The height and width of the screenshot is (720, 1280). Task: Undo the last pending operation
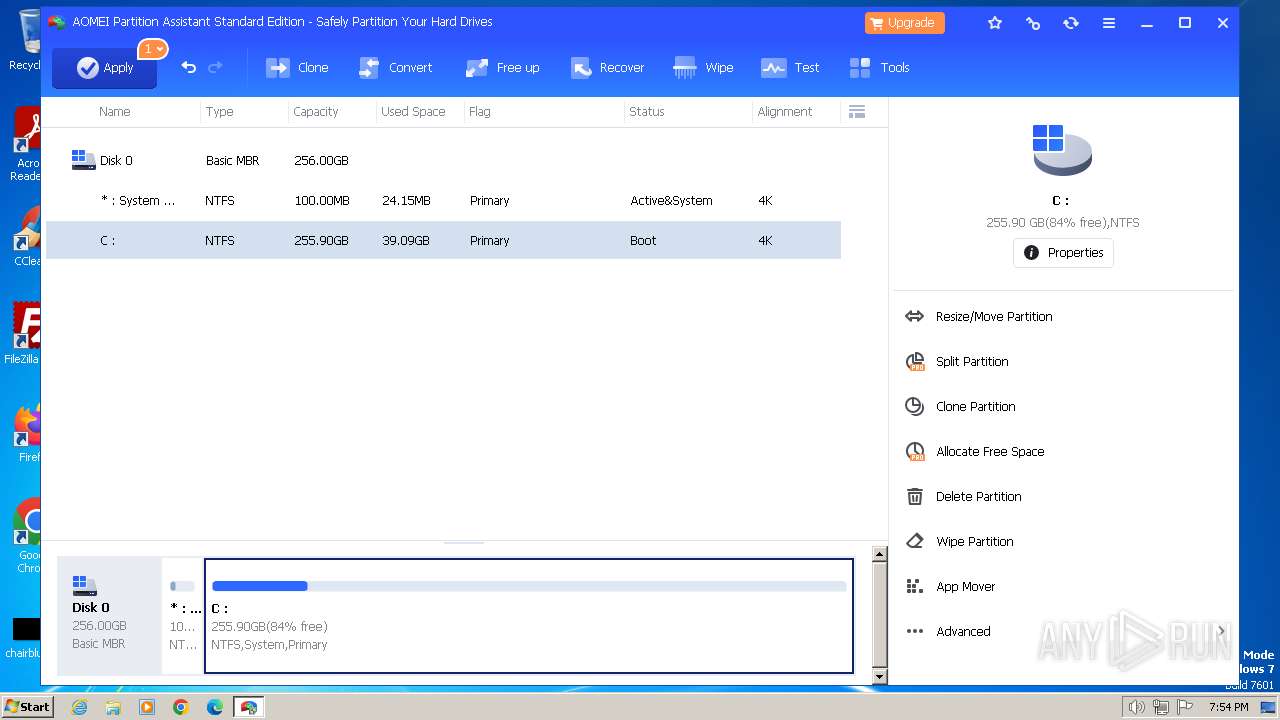(188, 67)
